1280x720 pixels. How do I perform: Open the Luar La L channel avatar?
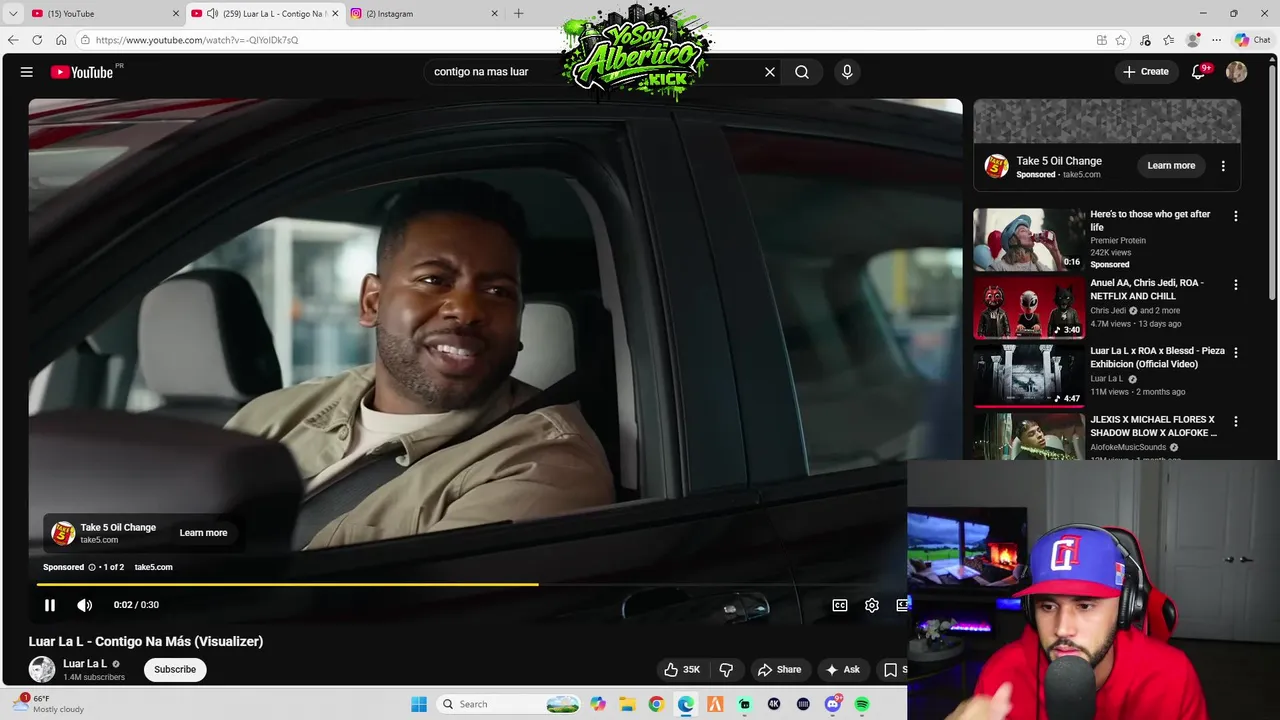42,670
